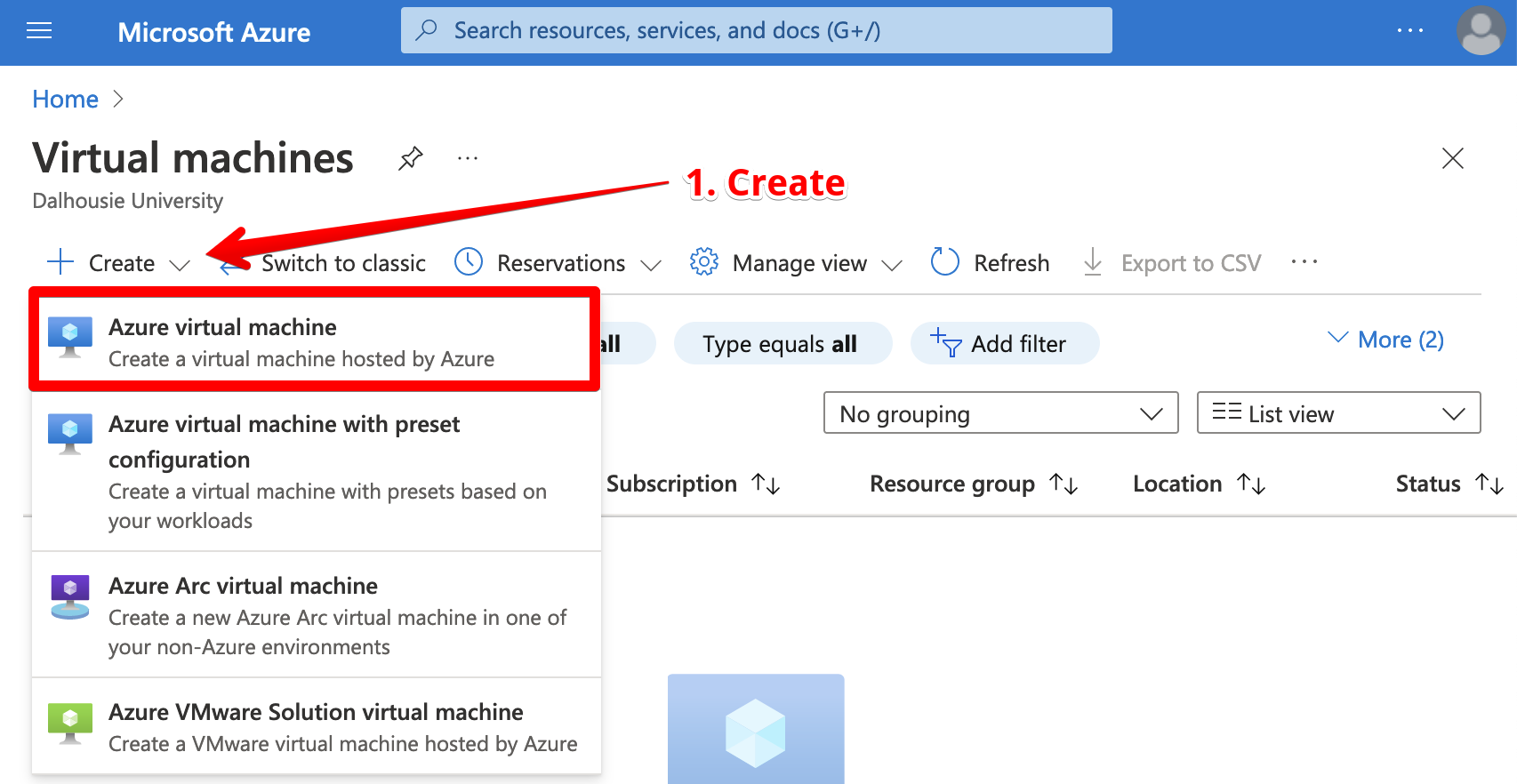Go to the Home breadcrumb link

click(65, 100)
